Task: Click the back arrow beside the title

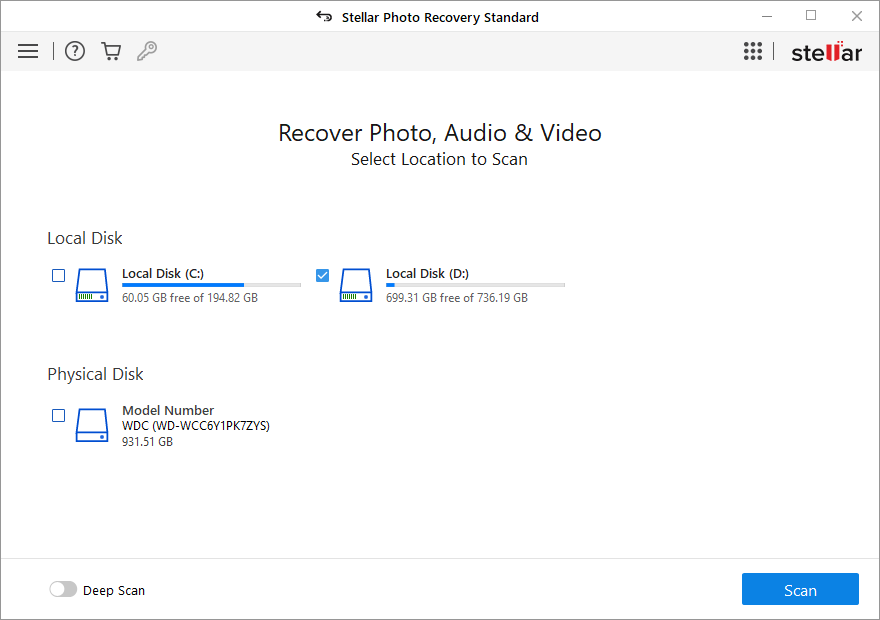Action: [x=323, y=16]
